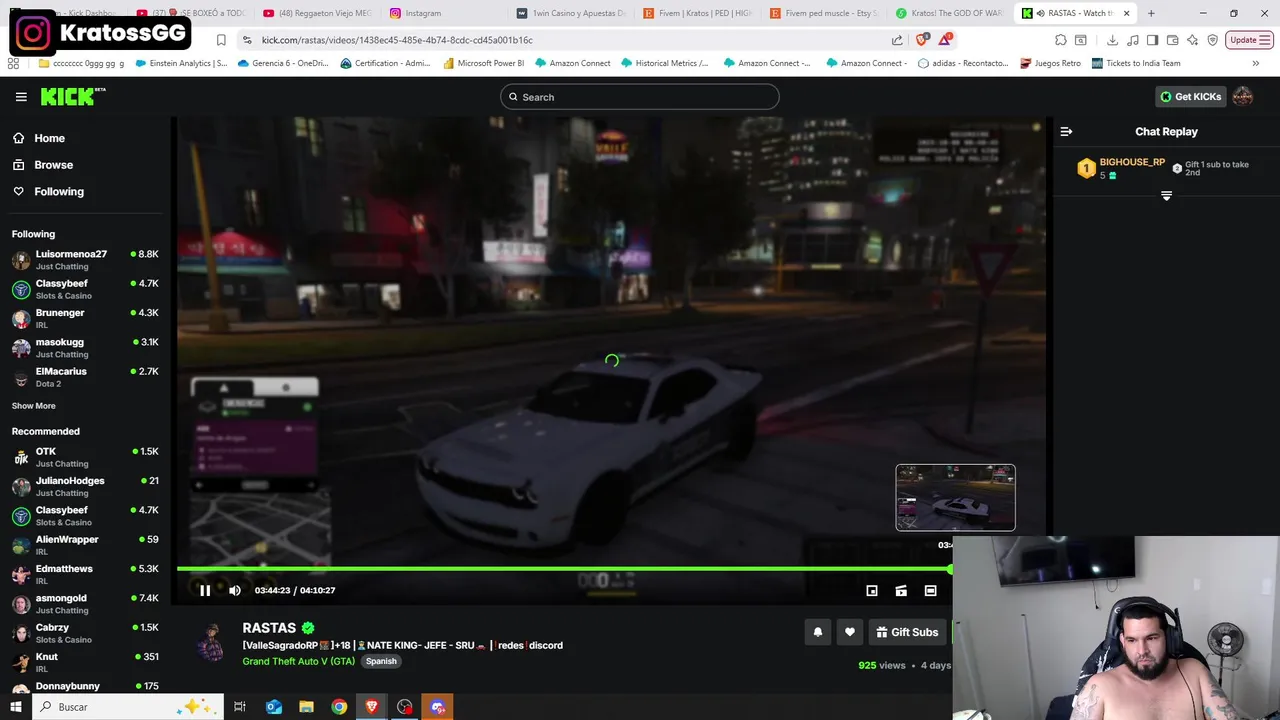Click the share page icon in address bar
Image resolution: width=1280 pixels, height=720 pixels.
[x=897, y=40]
